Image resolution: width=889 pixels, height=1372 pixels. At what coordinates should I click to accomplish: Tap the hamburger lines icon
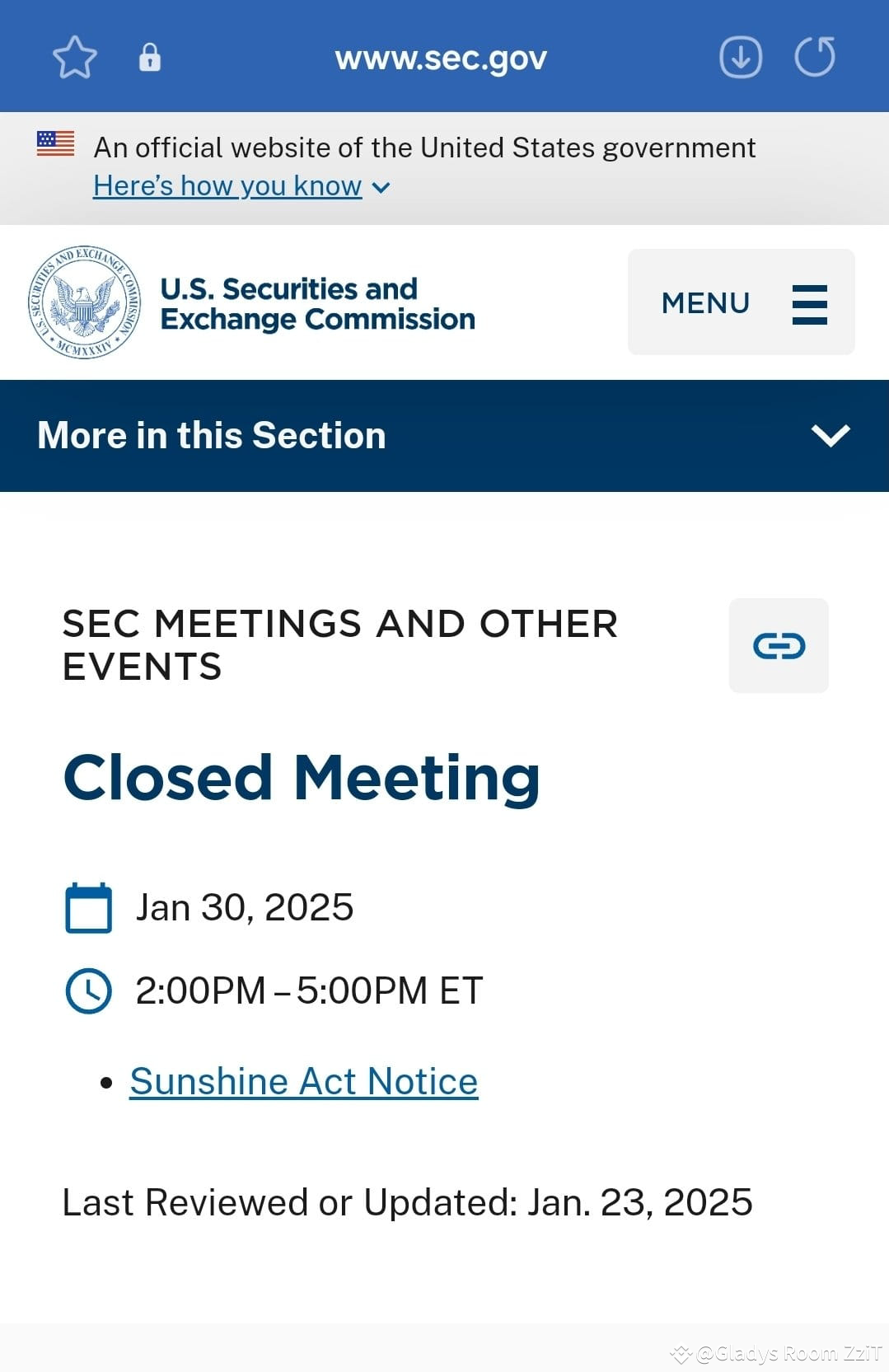coord(810,304)
